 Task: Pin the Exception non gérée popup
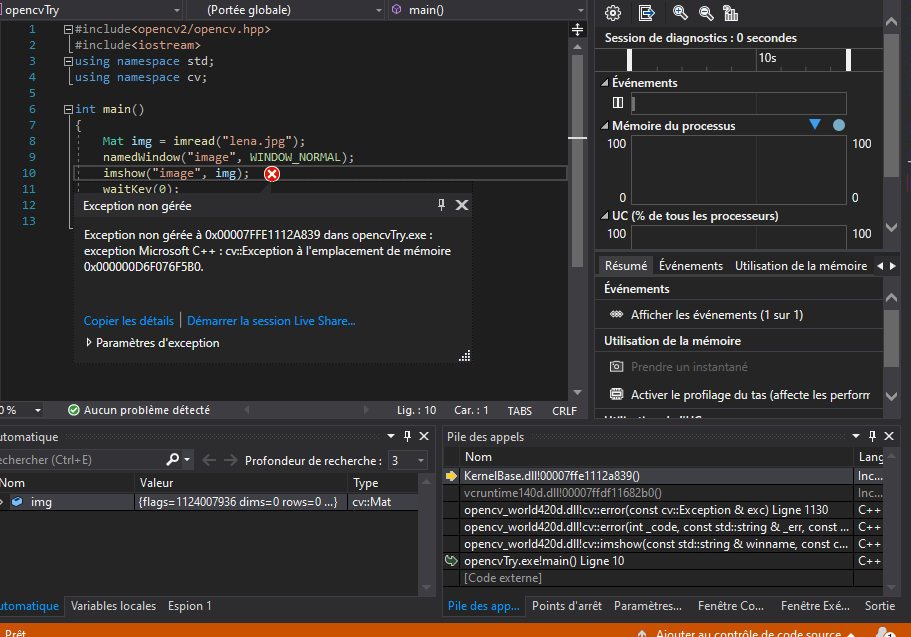point(442,205)
